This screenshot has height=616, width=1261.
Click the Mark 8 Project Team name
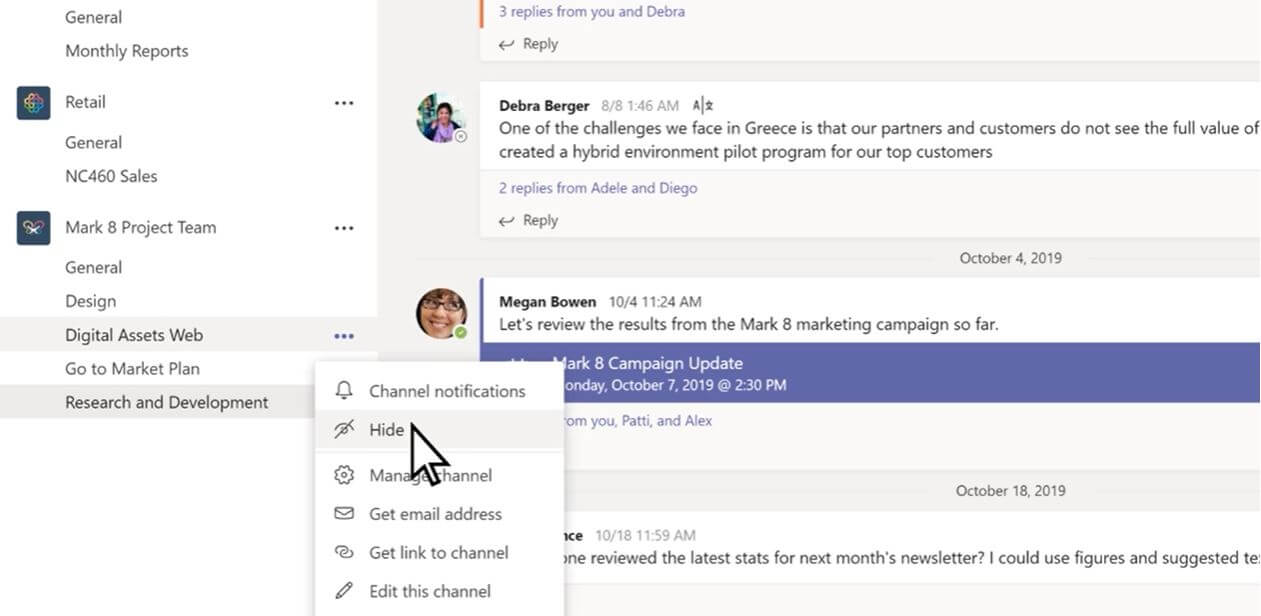pos(141,227)
